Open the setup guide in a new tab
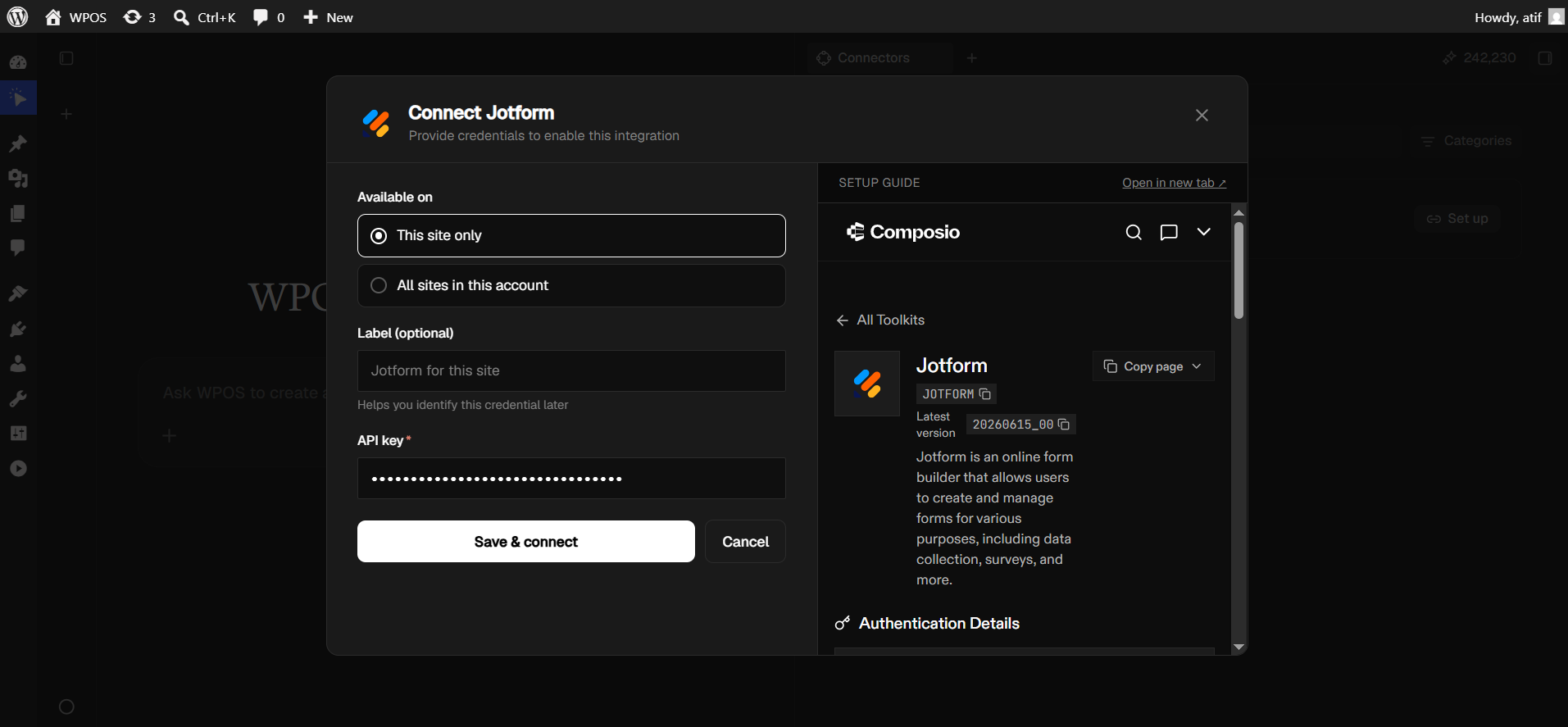Image resolution: width=1568 pixels, height=727 pixels. tap(1174, 183)
